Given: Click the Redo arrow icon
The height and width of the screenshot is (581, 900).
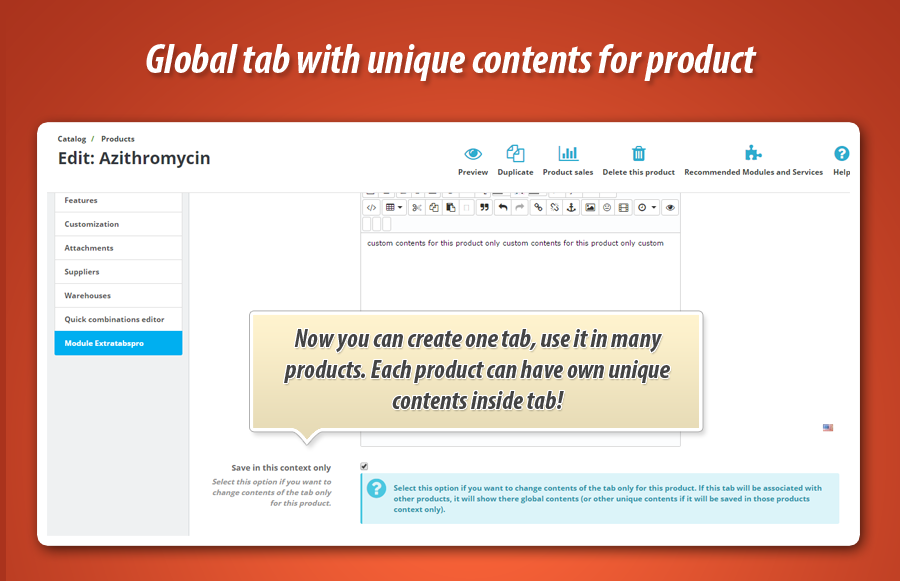Looking at the screenshot, I should 521,207.
